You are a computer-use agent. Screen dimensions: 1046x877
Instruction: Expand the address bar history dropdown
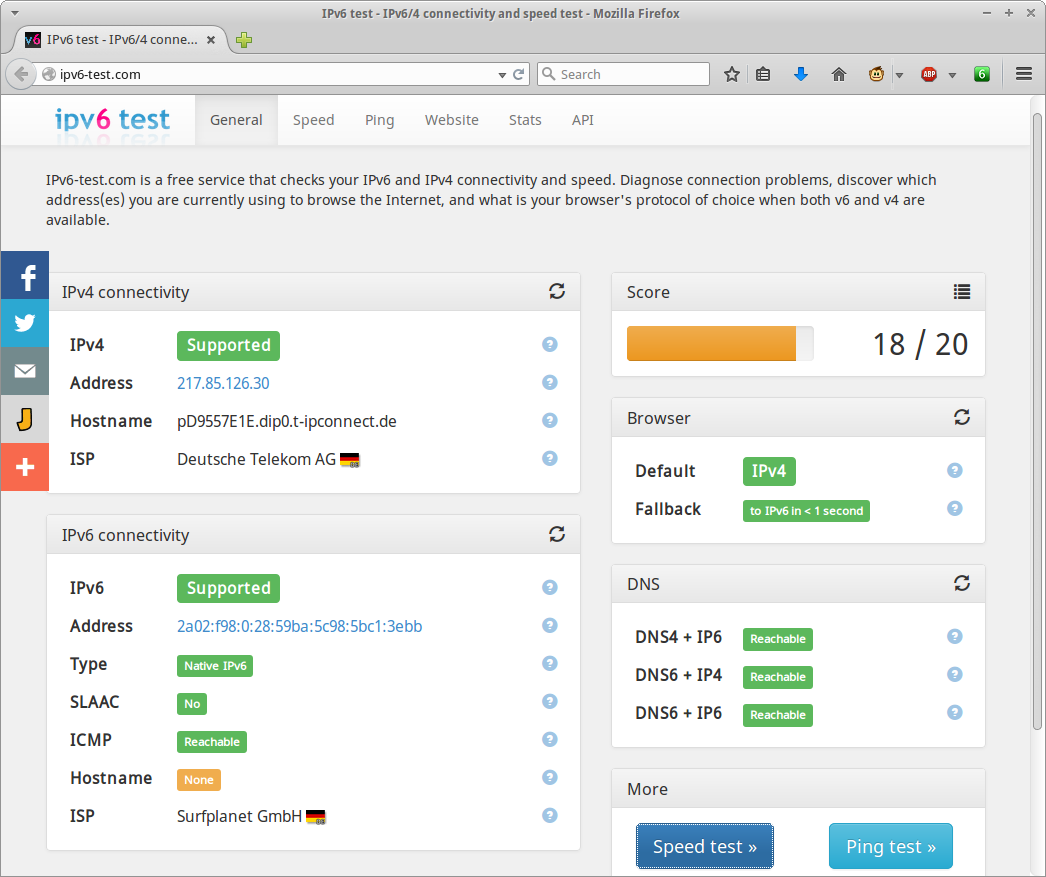(x=502, y=75)
